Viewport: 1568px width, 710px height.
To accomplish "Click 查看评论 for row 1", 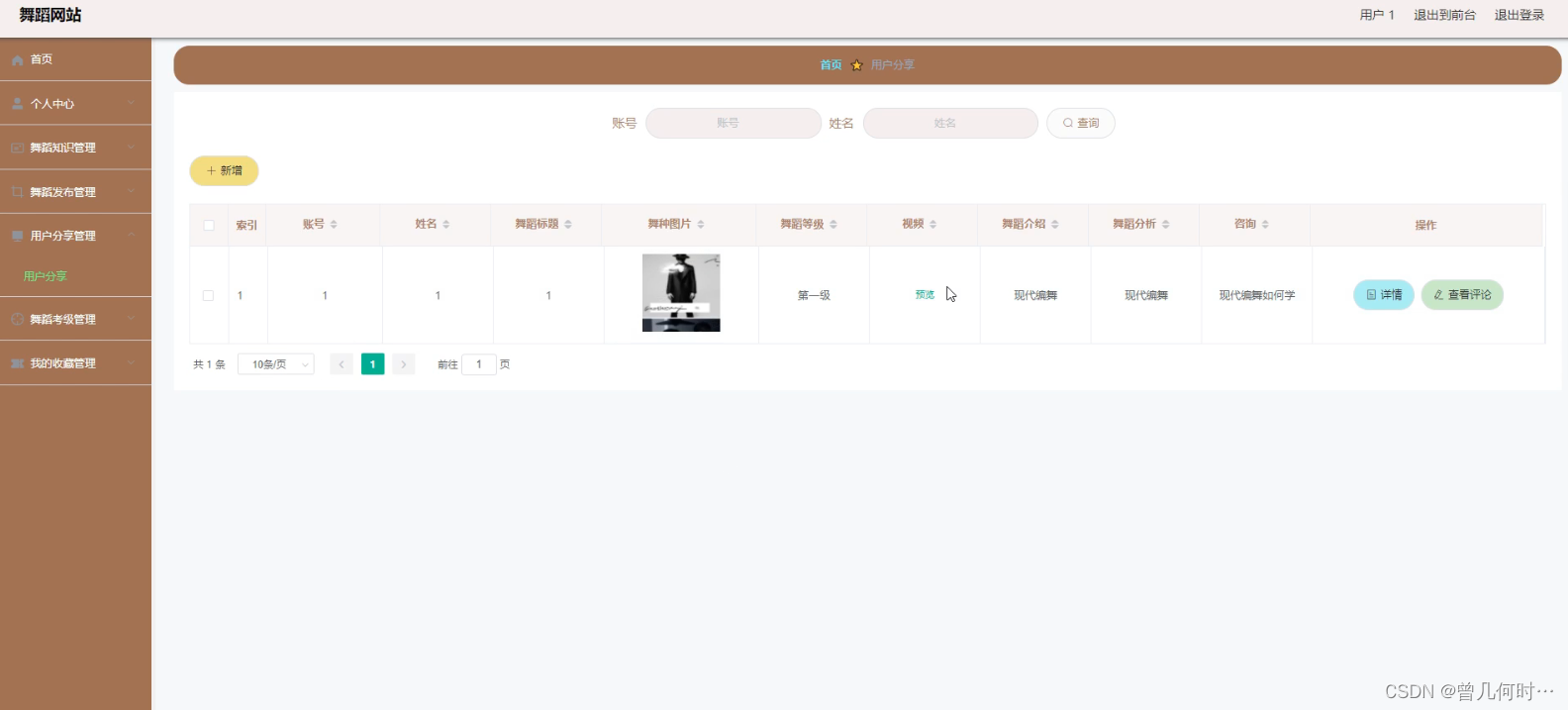I will (1462, 295).
